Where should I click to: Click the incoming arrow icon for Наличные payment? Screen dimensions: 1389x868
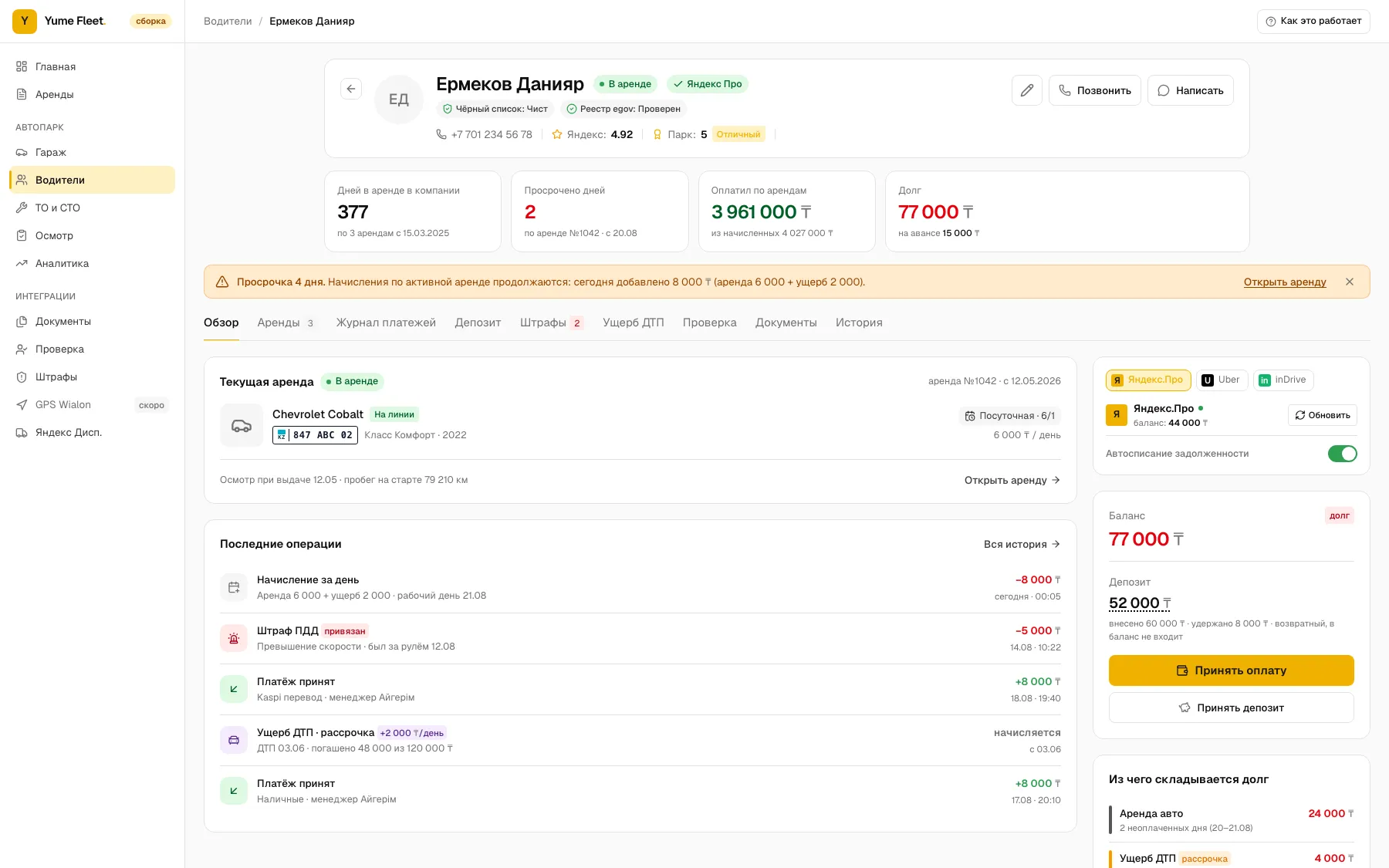[234, 791]
